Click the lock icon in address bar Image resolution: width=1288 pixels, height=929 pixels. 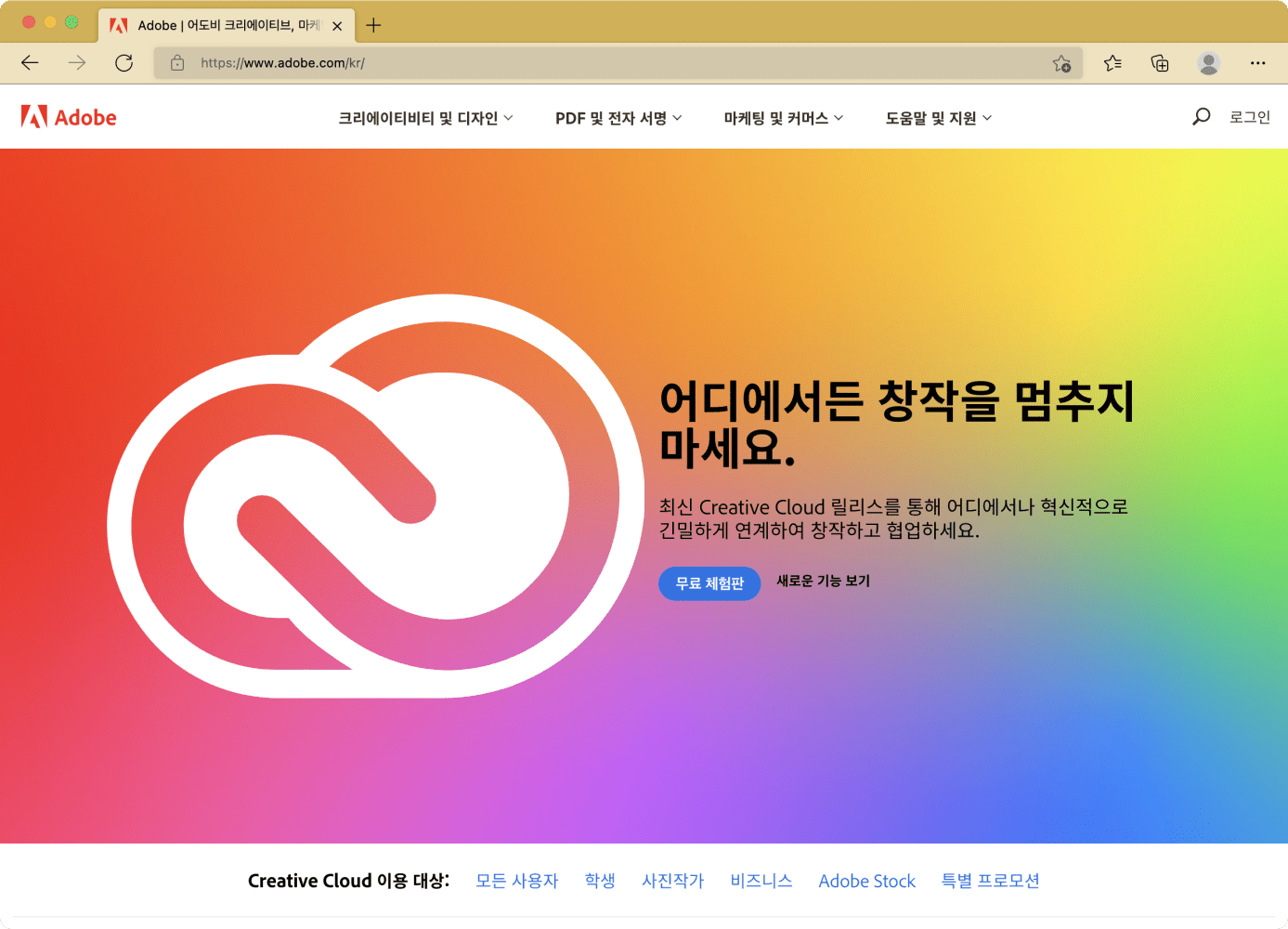177,63
